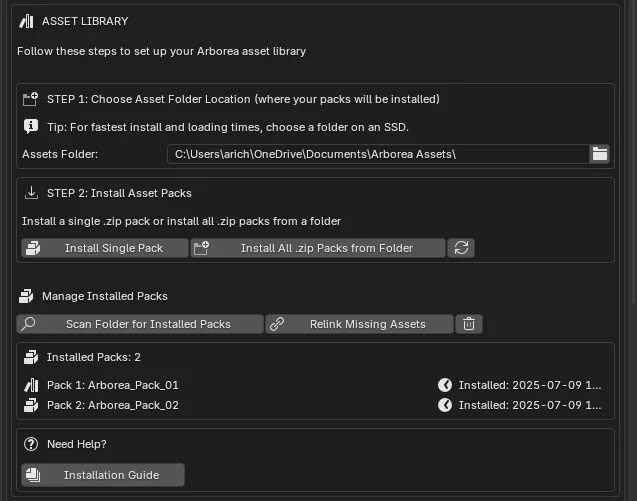Click install date text for Pack 2
637x501 pixels.
tap(530, 405)
